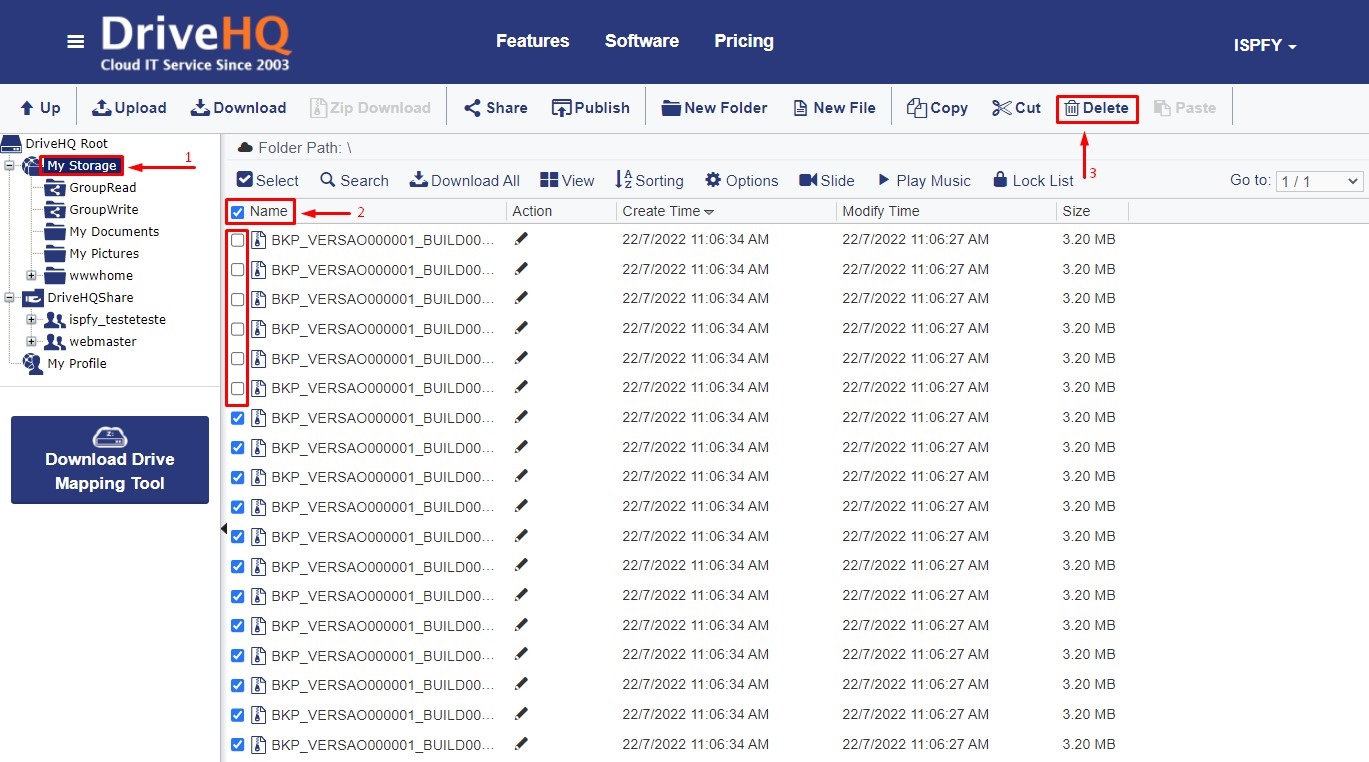Collapse the left sidebar panel arrow

click(x=224, y=528)
